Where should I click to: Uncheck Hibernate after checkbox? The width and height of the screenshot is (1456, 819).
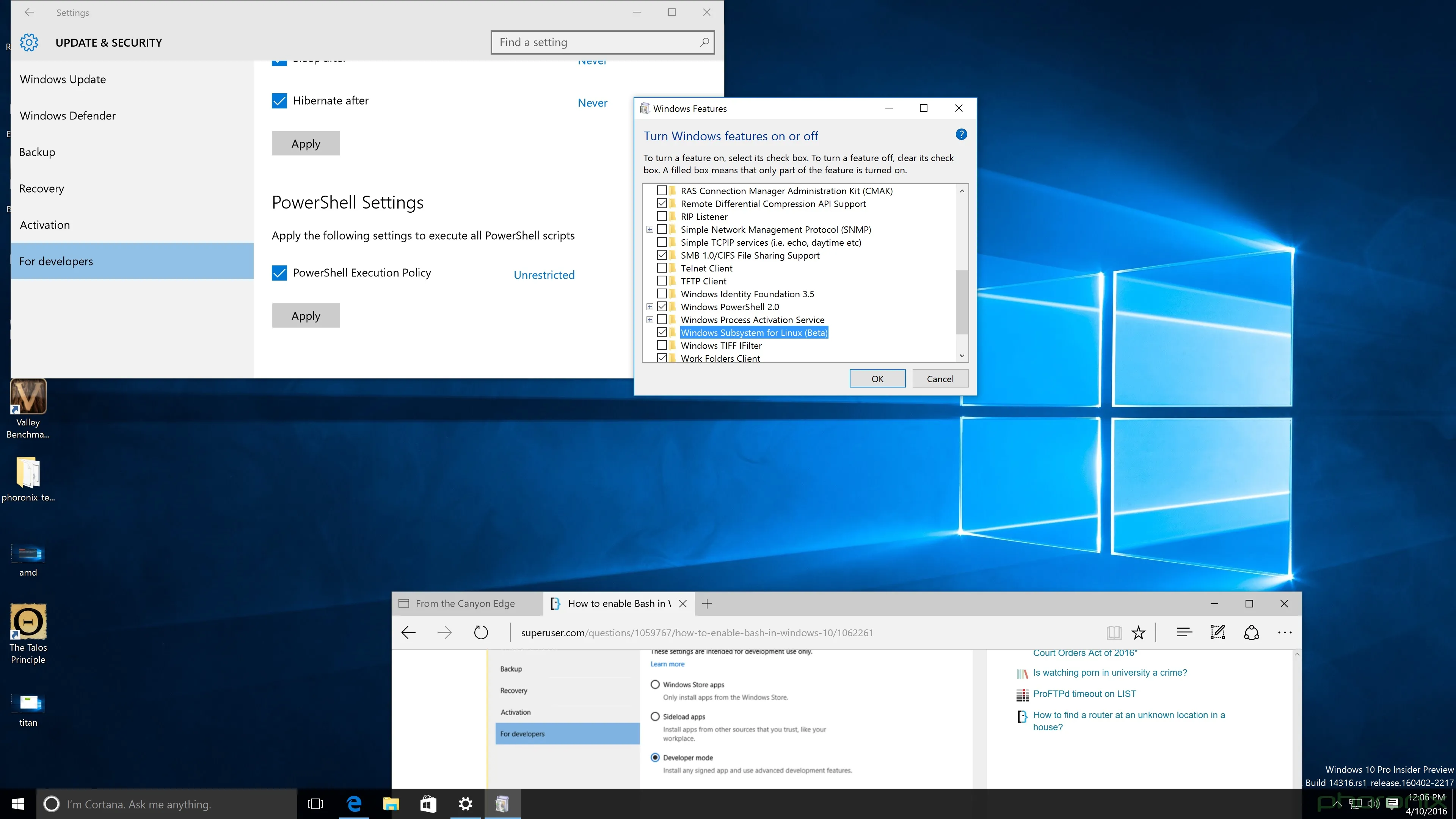[279, 100]
